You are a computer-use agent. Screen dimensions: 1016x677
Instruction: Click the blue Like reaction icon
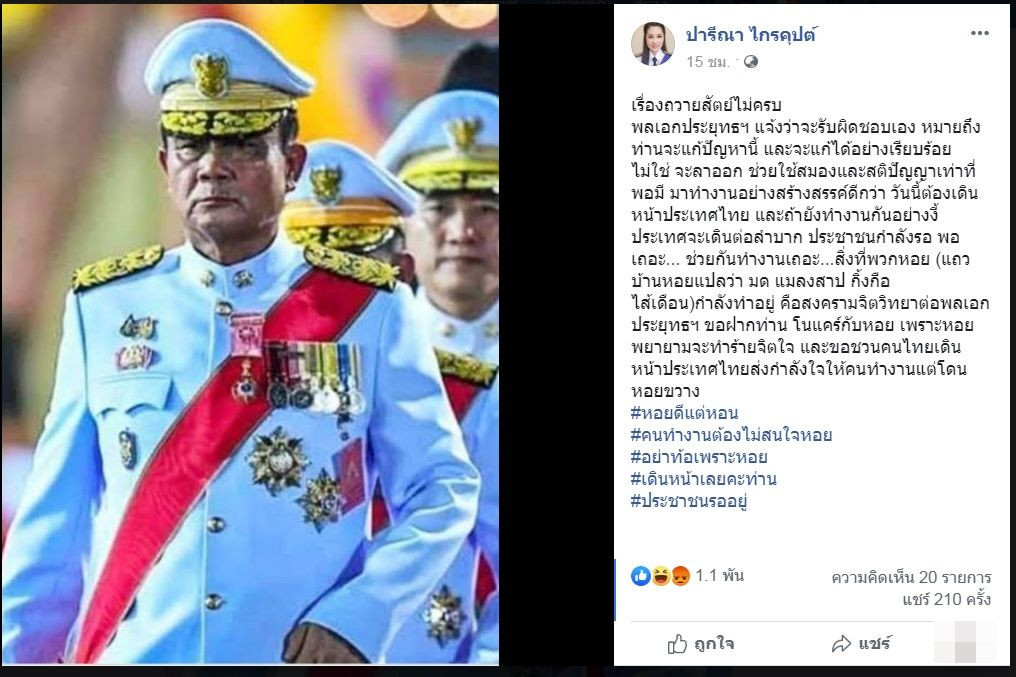click(x=640, y=575)
